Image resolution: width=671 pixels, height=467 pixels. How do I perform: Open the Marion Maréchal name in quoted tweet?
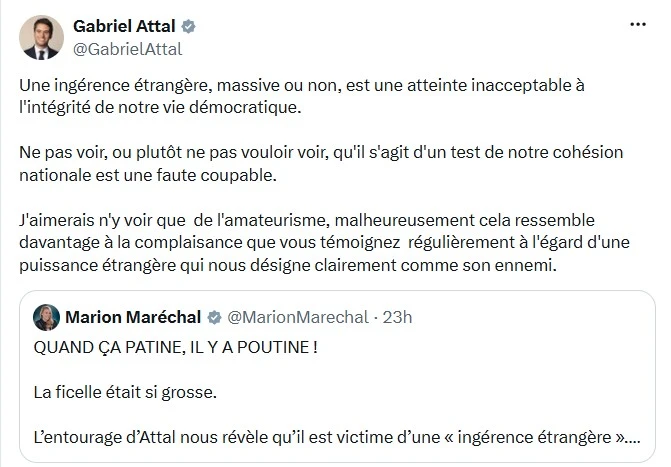click(x=133, y=317)
